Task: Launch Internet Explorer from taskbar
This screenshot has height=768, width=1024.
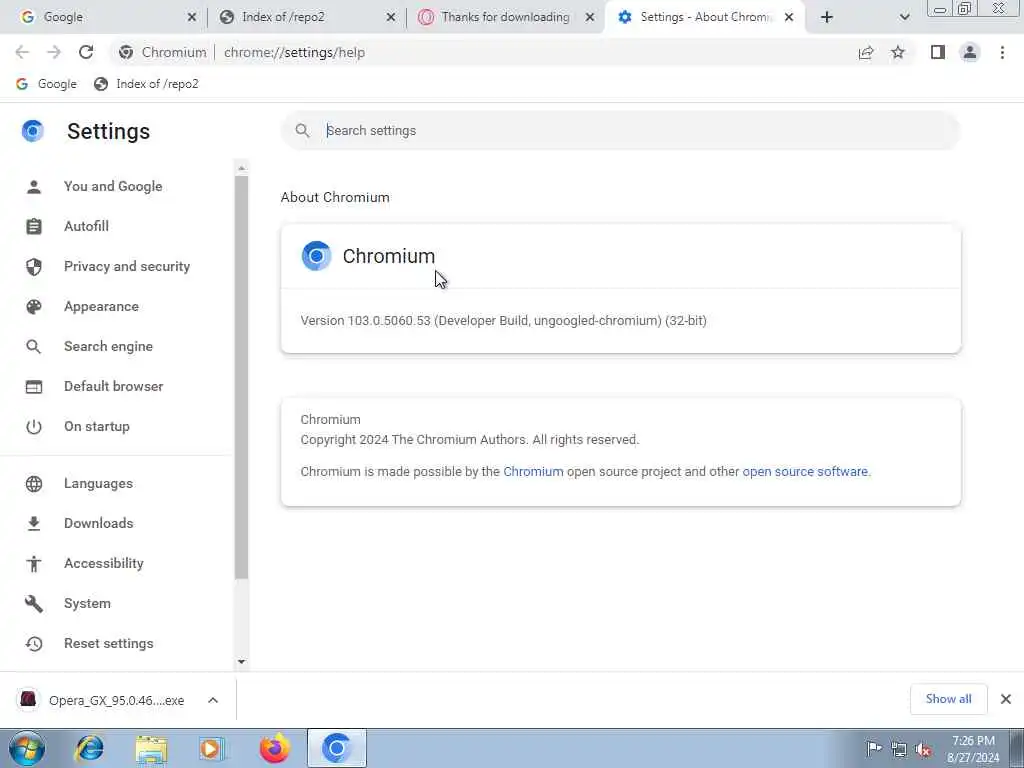Action: point(89,748)
